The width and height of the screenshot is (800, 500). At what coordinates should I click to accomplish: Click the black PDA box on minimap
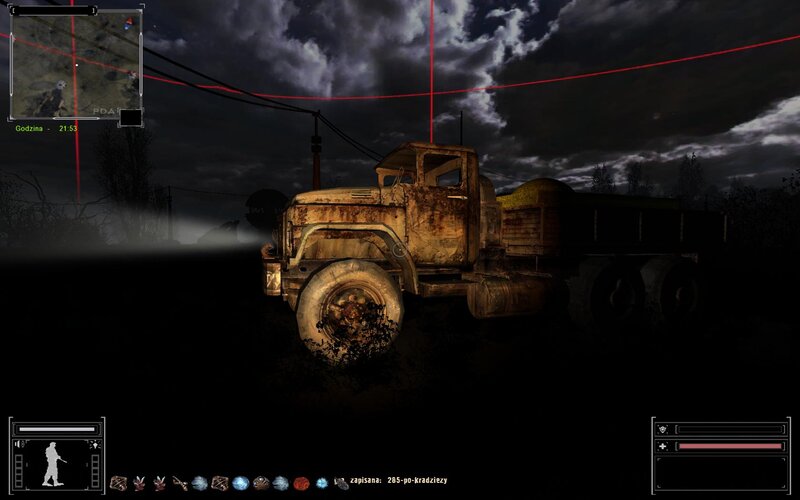click(x=130, y=117)
